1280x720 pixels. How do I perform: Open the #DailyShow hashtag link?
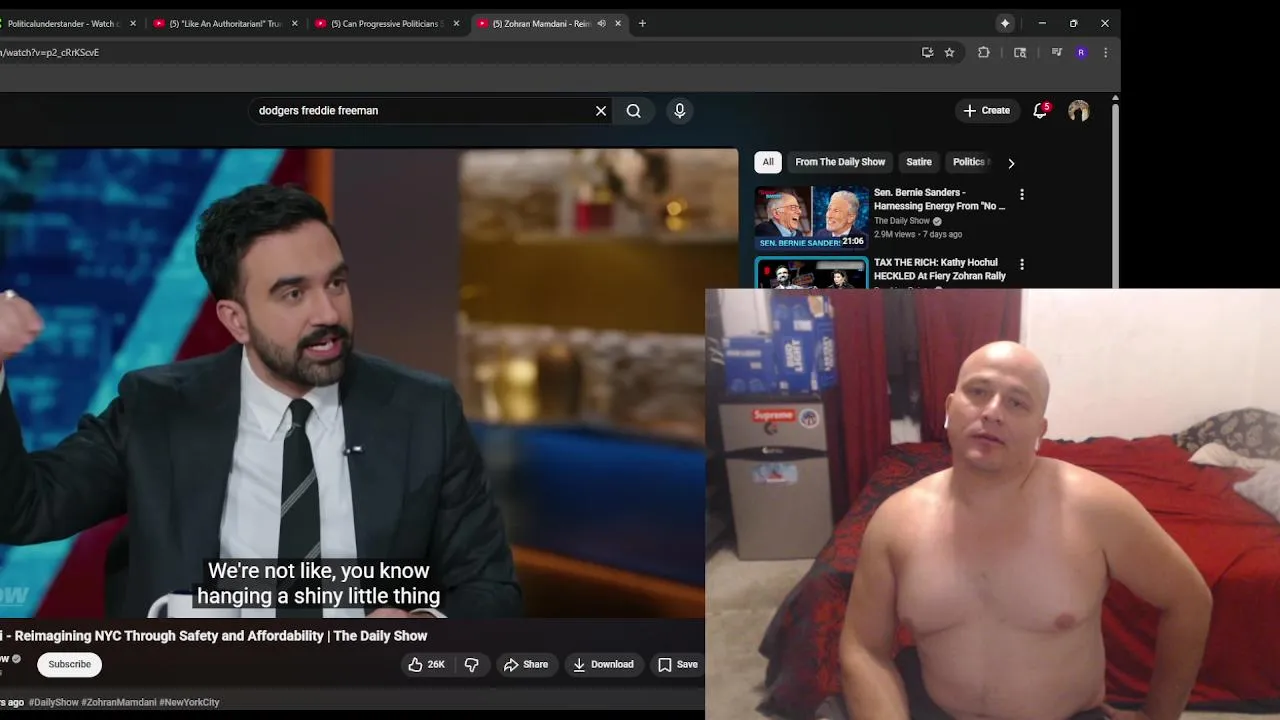click(53, 702)
